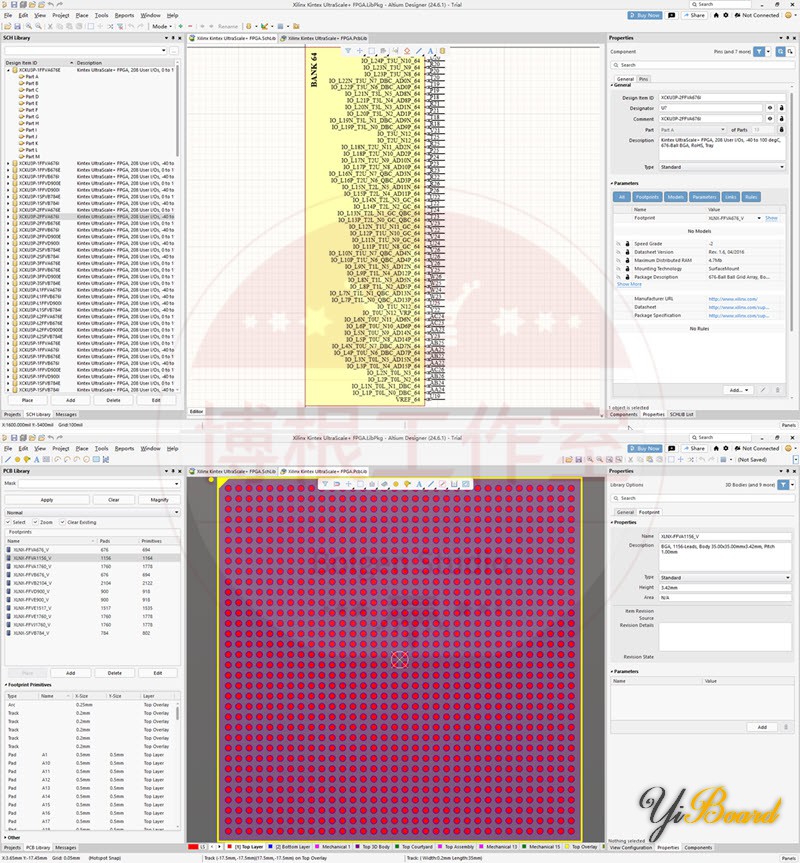
Task: Click the Magnify button
Action: (160, 500)
